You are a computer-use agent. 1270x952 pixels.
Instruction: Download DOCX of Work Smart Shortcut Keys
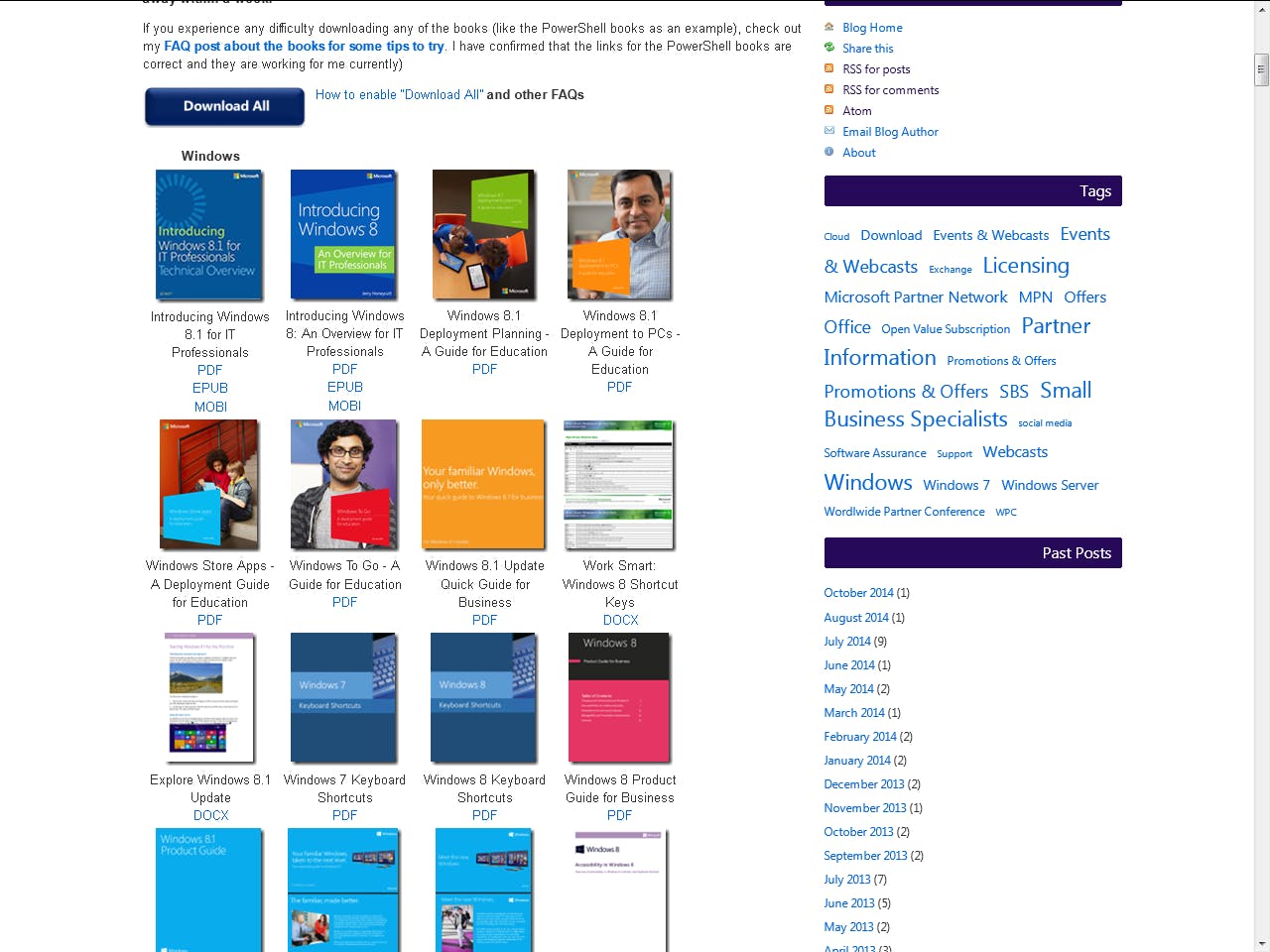point(621,621)
